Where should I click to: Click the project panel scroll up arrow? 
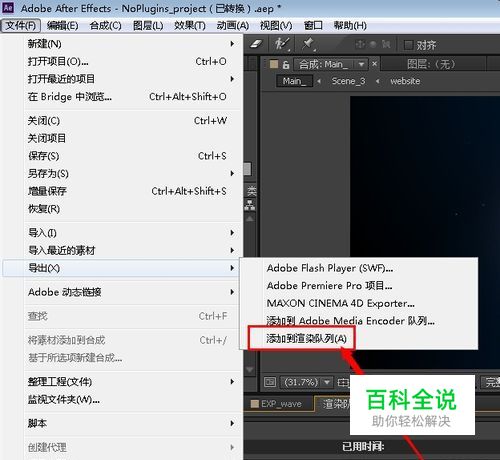[x=250, y=219]
